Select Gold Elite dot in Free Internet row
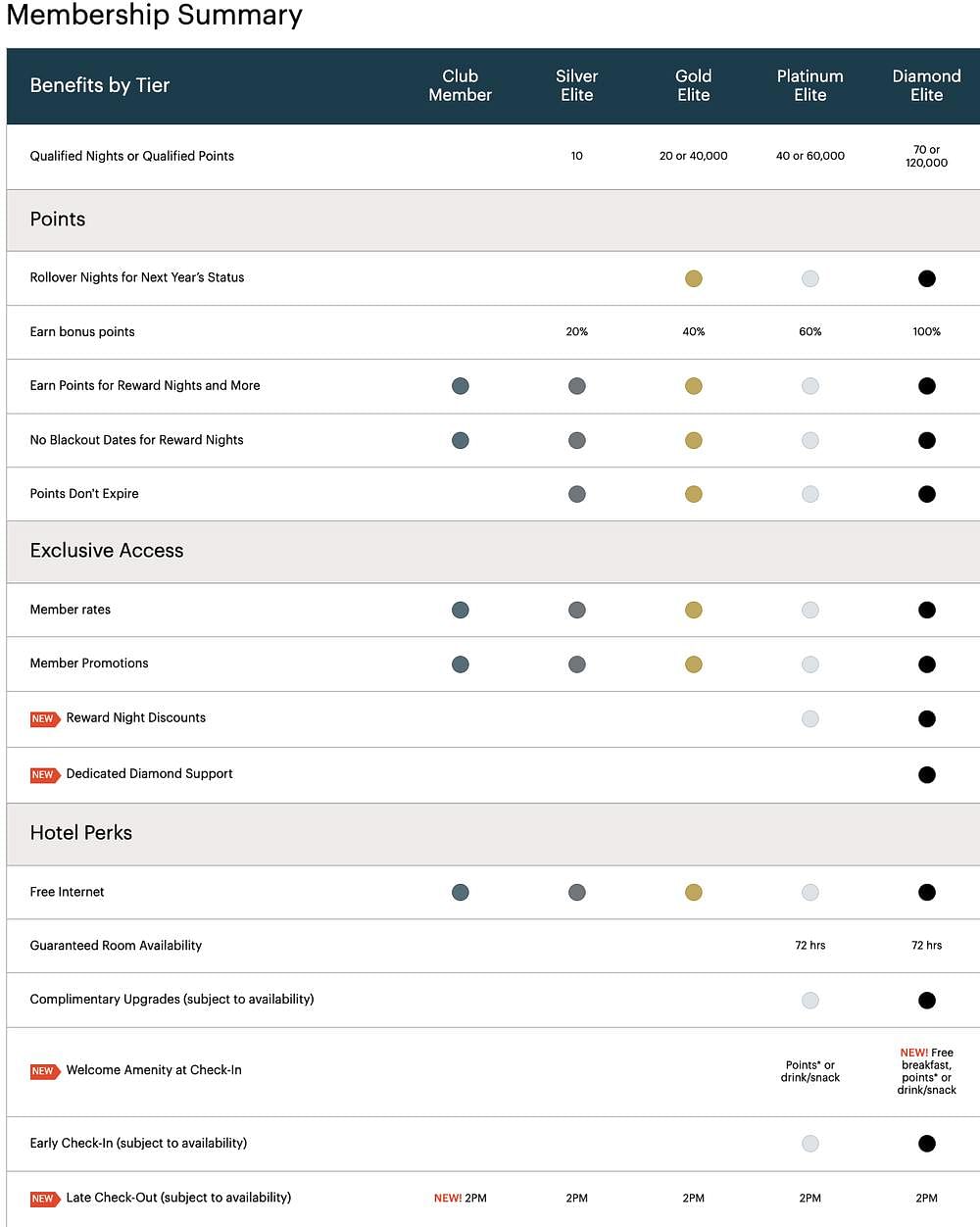Image resolution: width=980 pixels, height=1227 pixels. (x=694, y=892)
